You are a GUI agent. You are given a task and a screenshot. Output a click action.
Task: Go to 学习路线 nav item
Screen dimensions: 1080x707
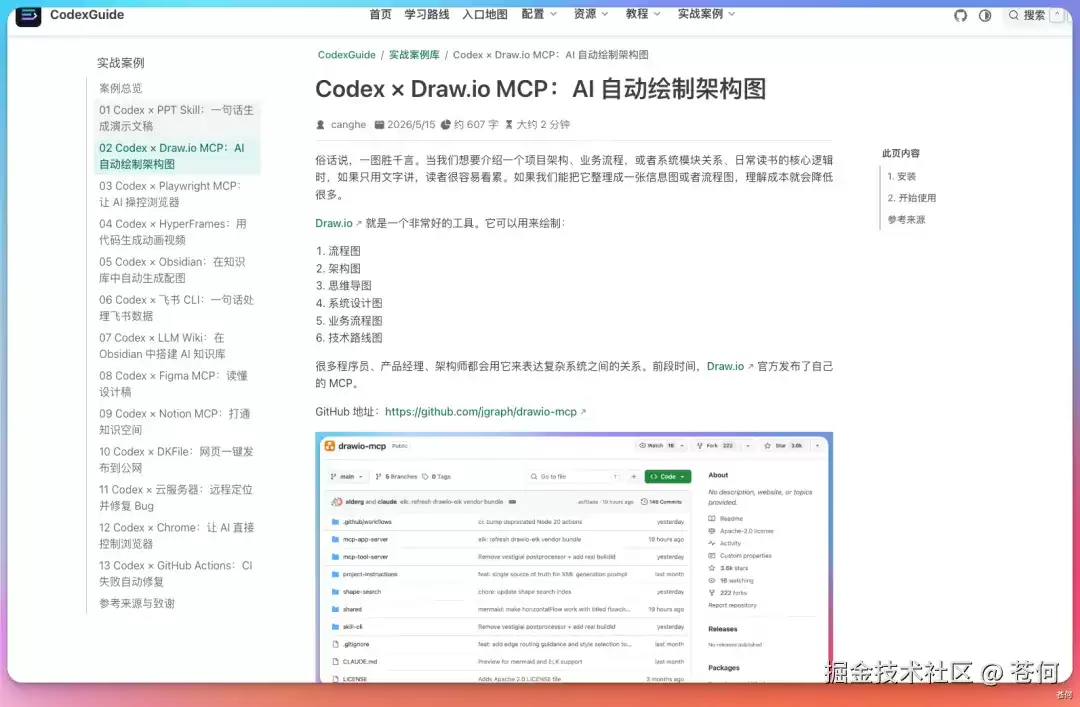coord(426,14)
